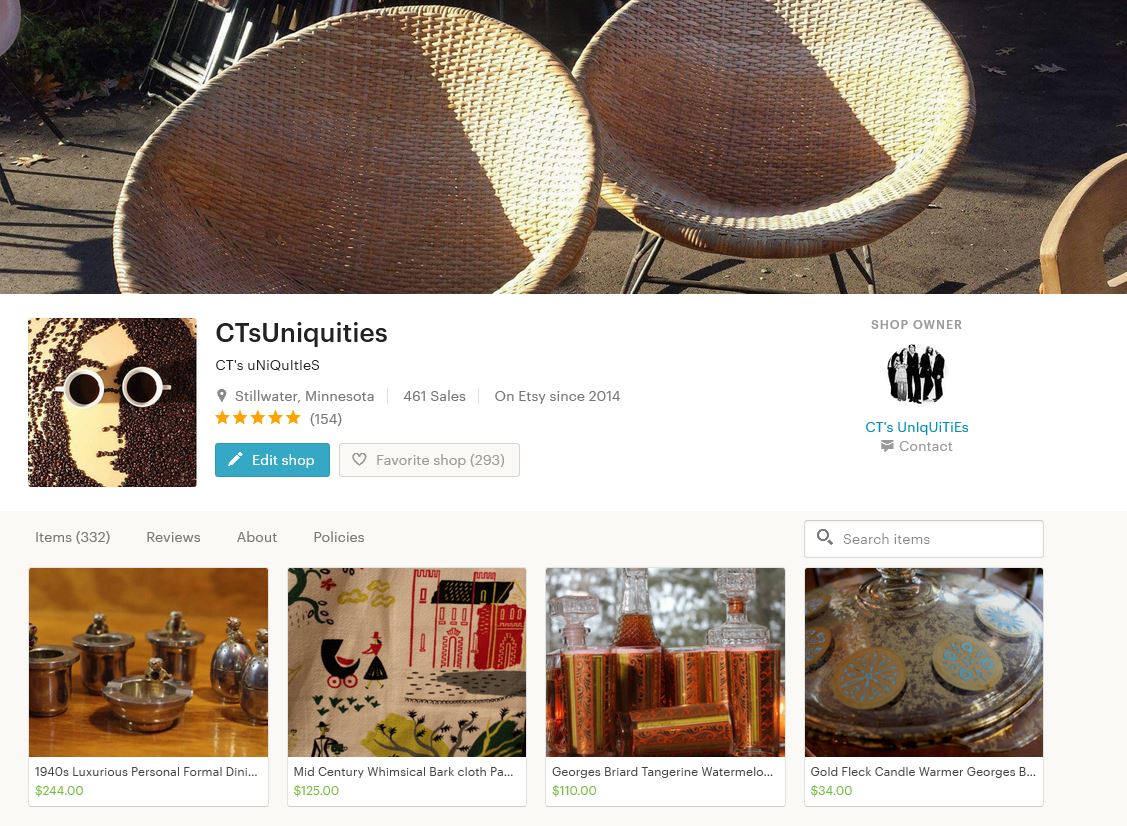Viewport: 1127px width, 826px height.
Task: Open the CT's UnIqUiTiEs owner link
Action: click(x=916, y=427)
